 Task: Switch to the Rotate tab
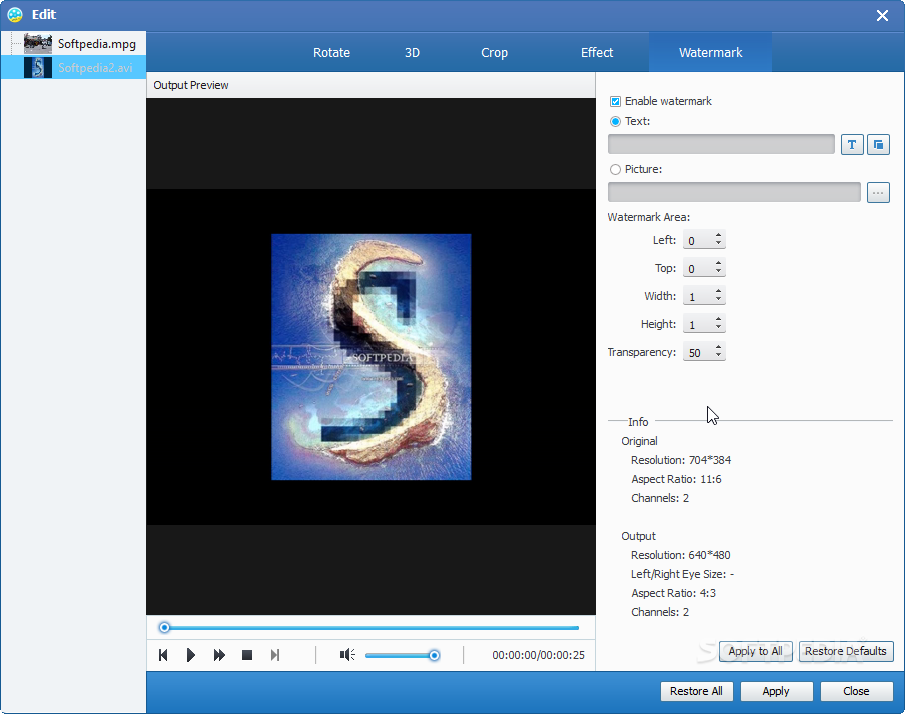(x=331, y=53)
